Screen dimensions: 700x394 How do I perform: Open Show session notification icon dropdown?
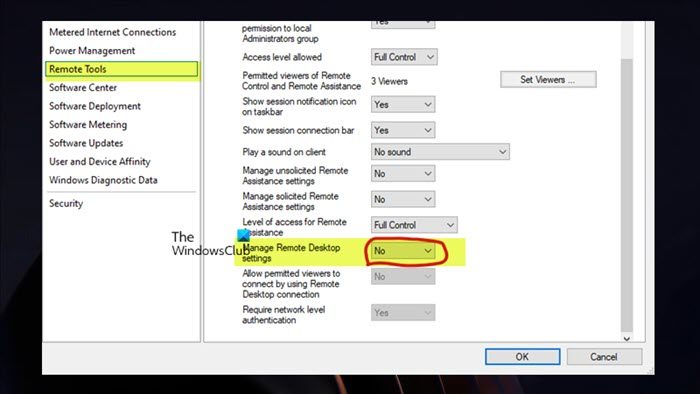click(x=403, y=104)
